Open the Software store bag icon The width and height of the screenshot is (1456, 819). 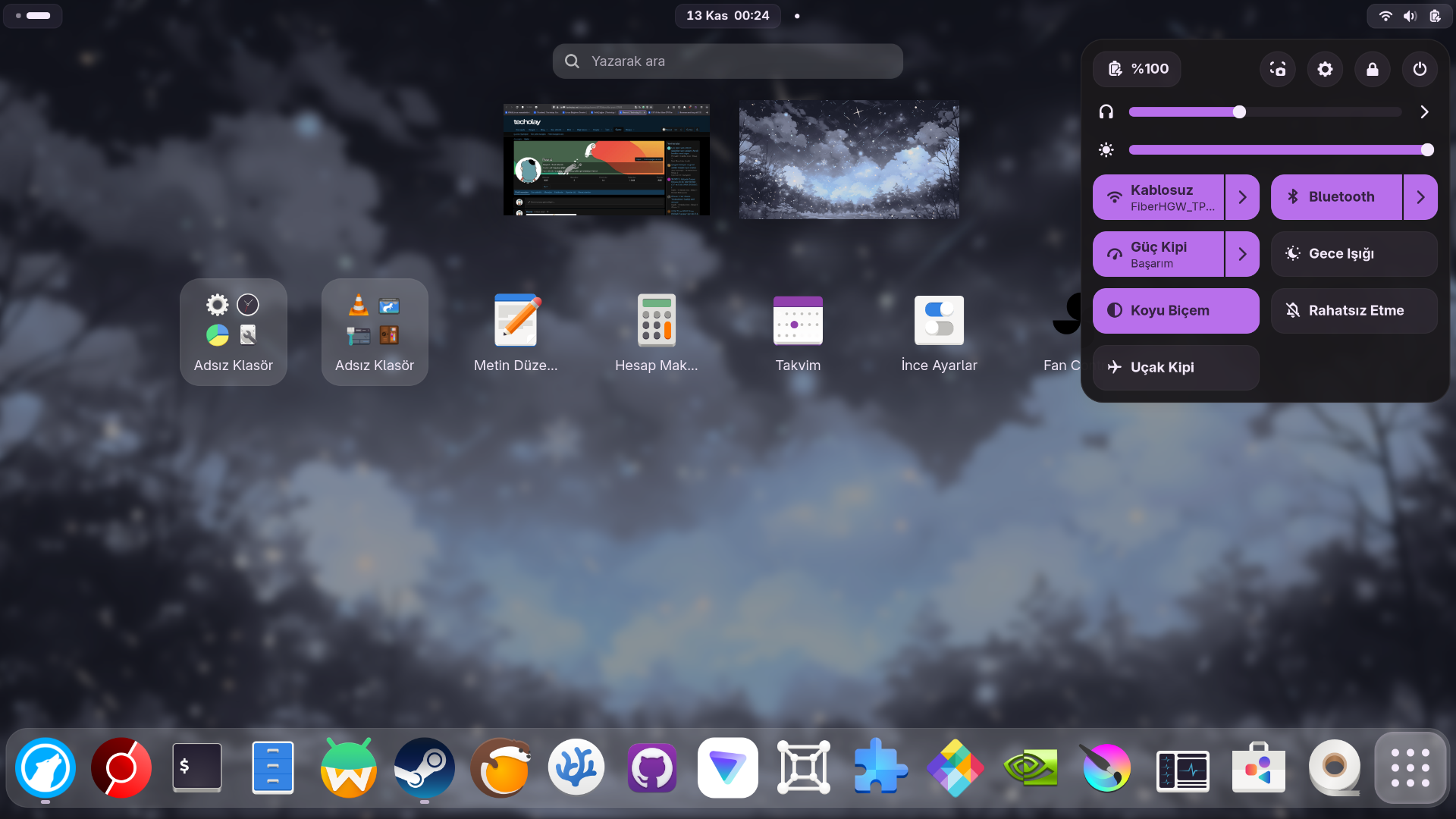click(x=1259, y=767)
